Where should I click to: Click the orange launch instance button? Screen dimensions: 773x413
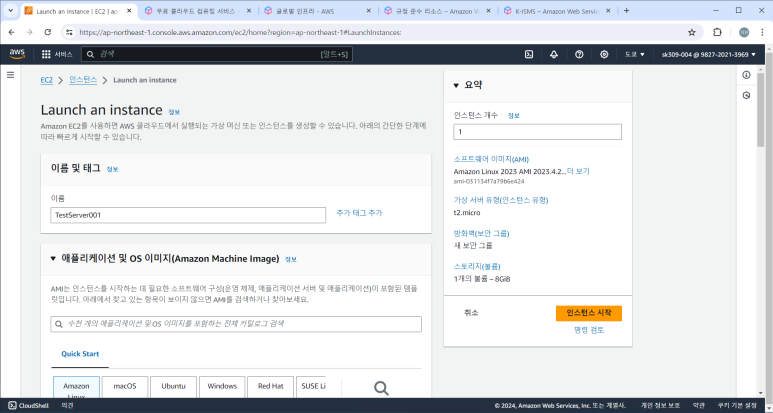[589, 313]
